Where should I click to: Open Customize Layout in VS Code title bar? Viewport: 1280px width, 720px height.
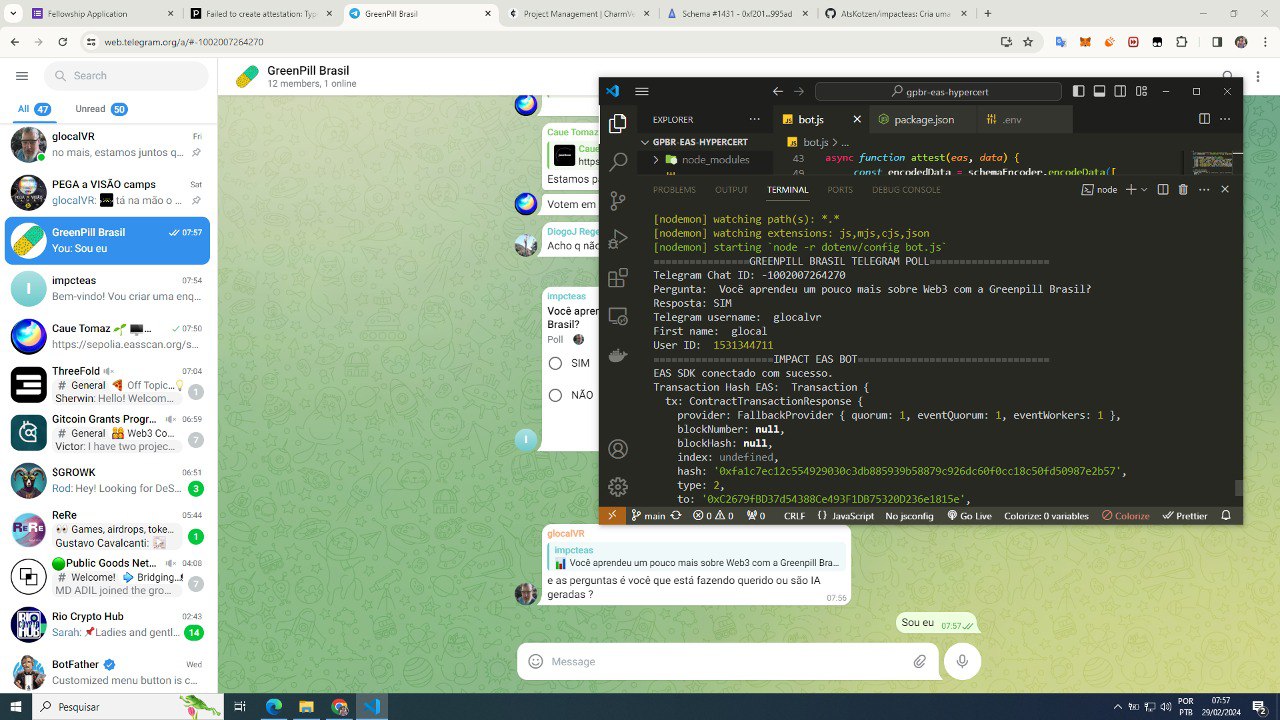coord(1140,91)
